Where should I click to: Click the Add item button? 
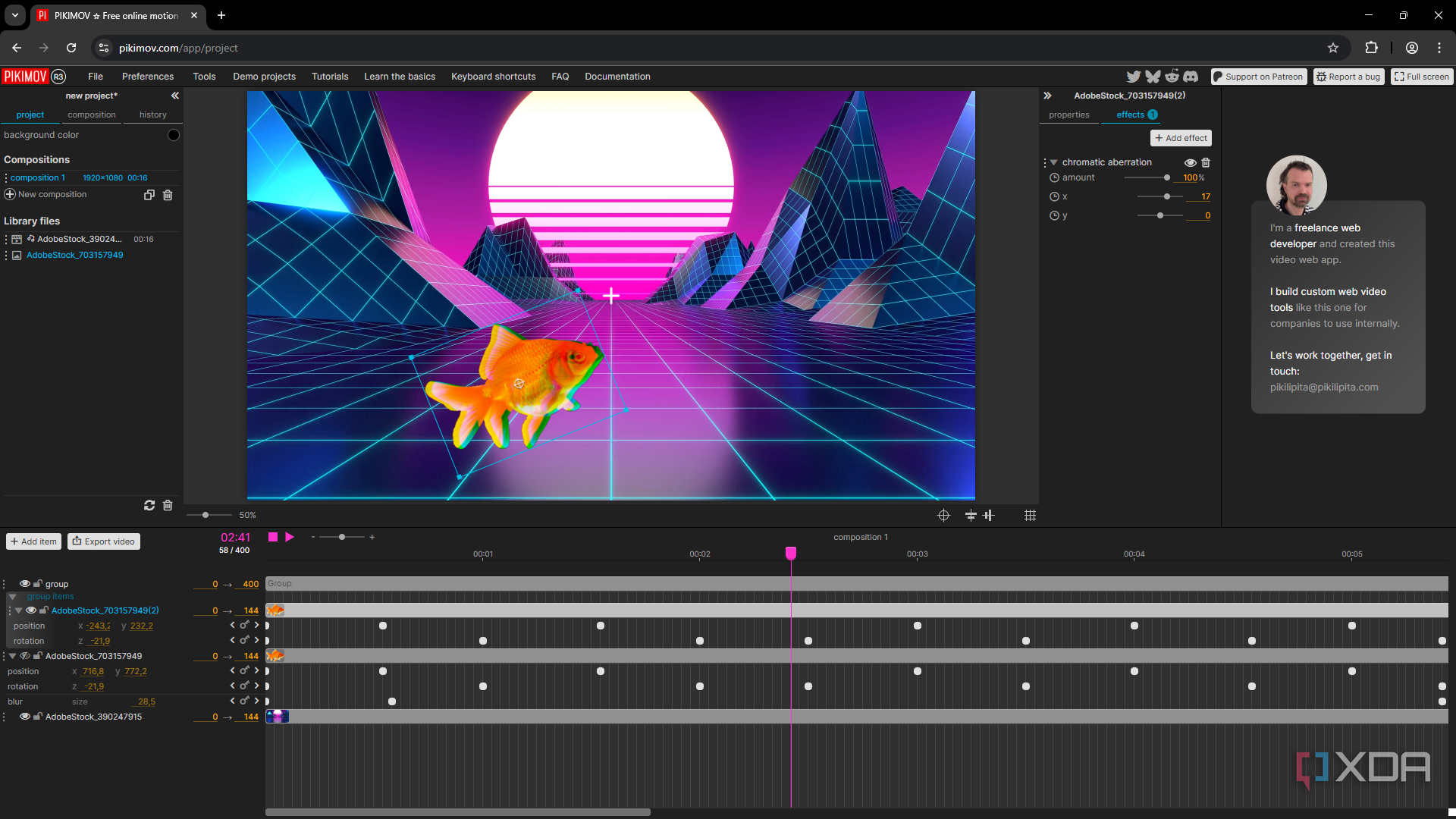pyautogui.click(x=34, y=541)
